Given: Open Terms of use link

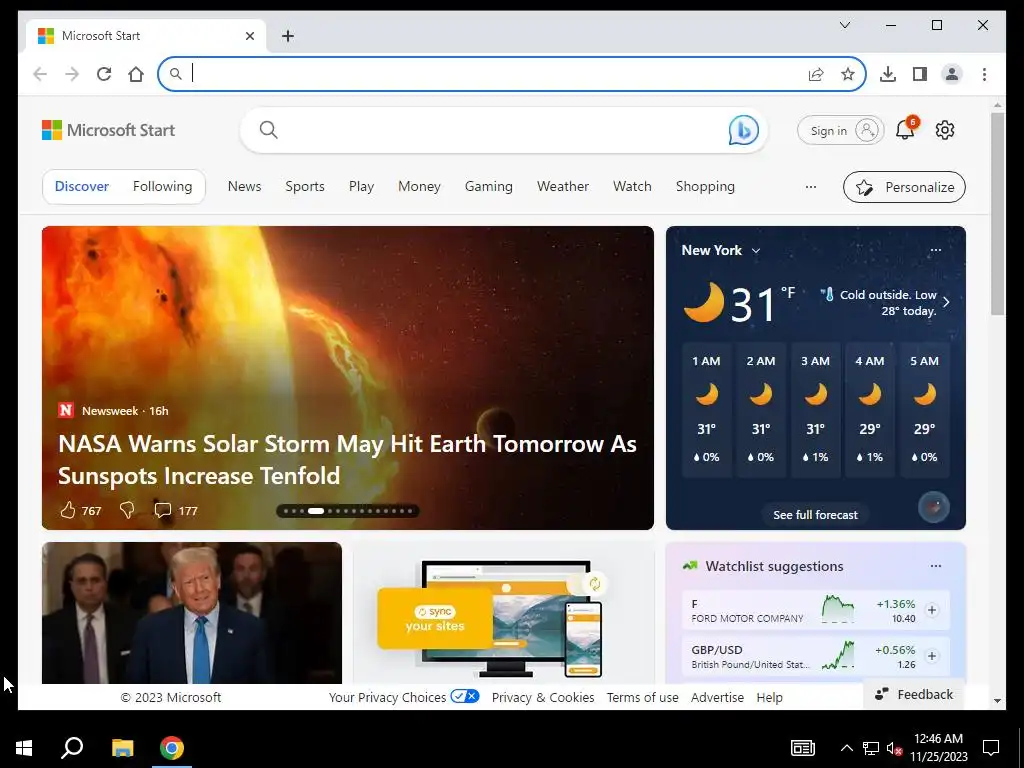Looking at the screenshot, I should click(643, 697).
